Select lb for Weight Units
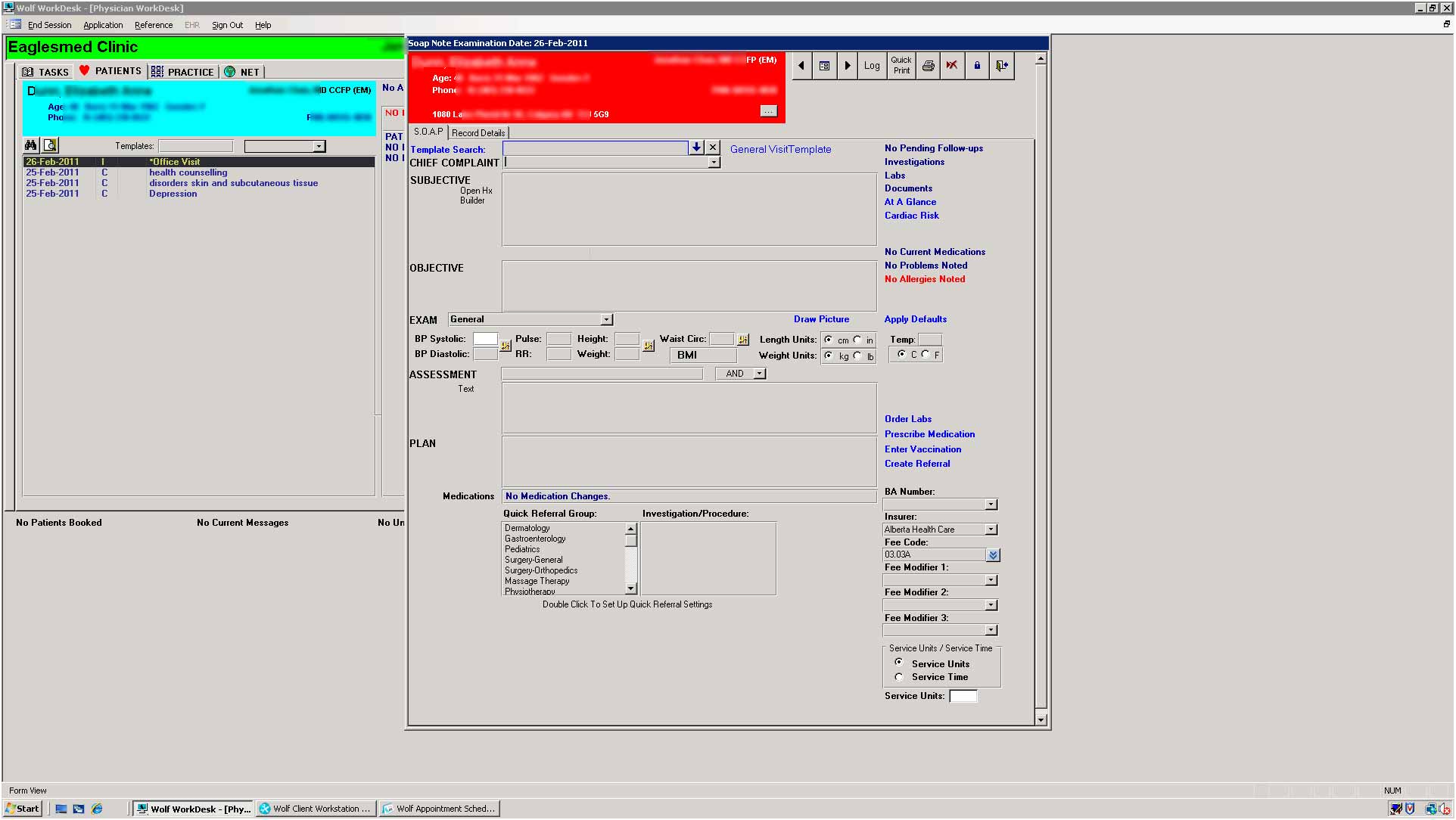 pyautogui.click(x=857, y=356)
